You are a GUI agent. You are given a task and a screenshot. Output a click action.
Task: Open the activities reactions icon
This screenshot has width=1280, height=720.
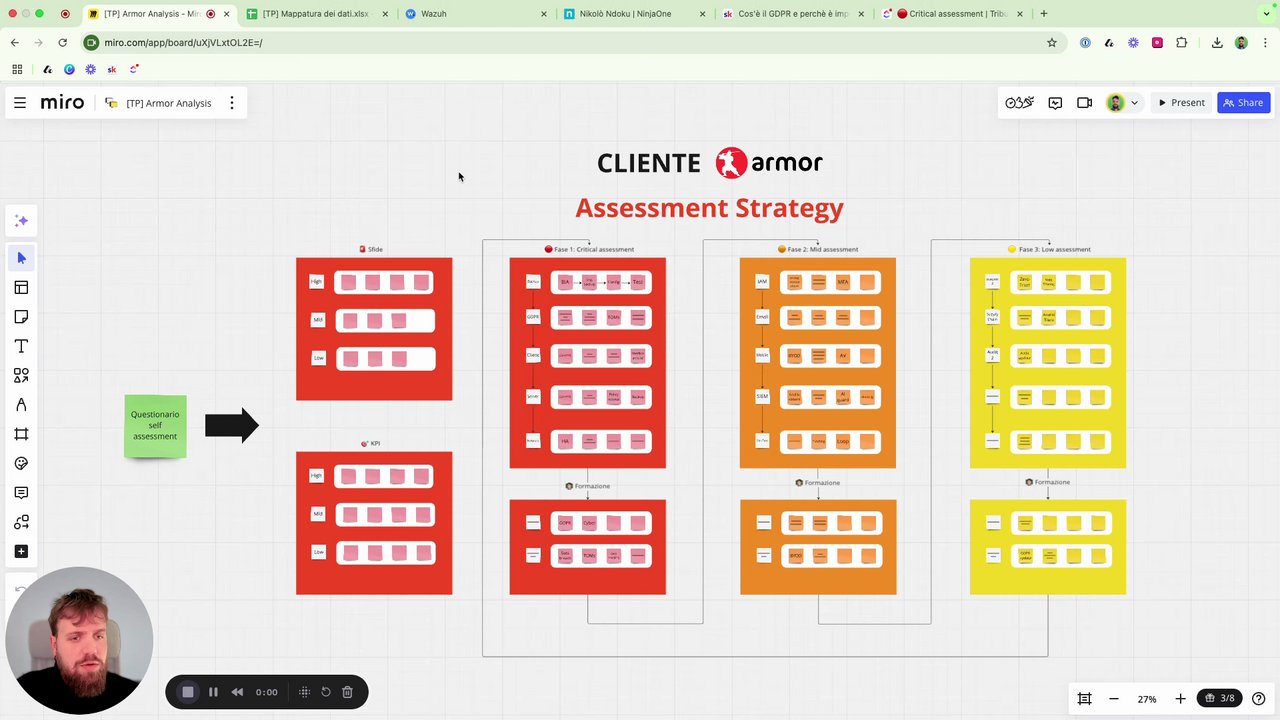click(x=1020, y=103)
